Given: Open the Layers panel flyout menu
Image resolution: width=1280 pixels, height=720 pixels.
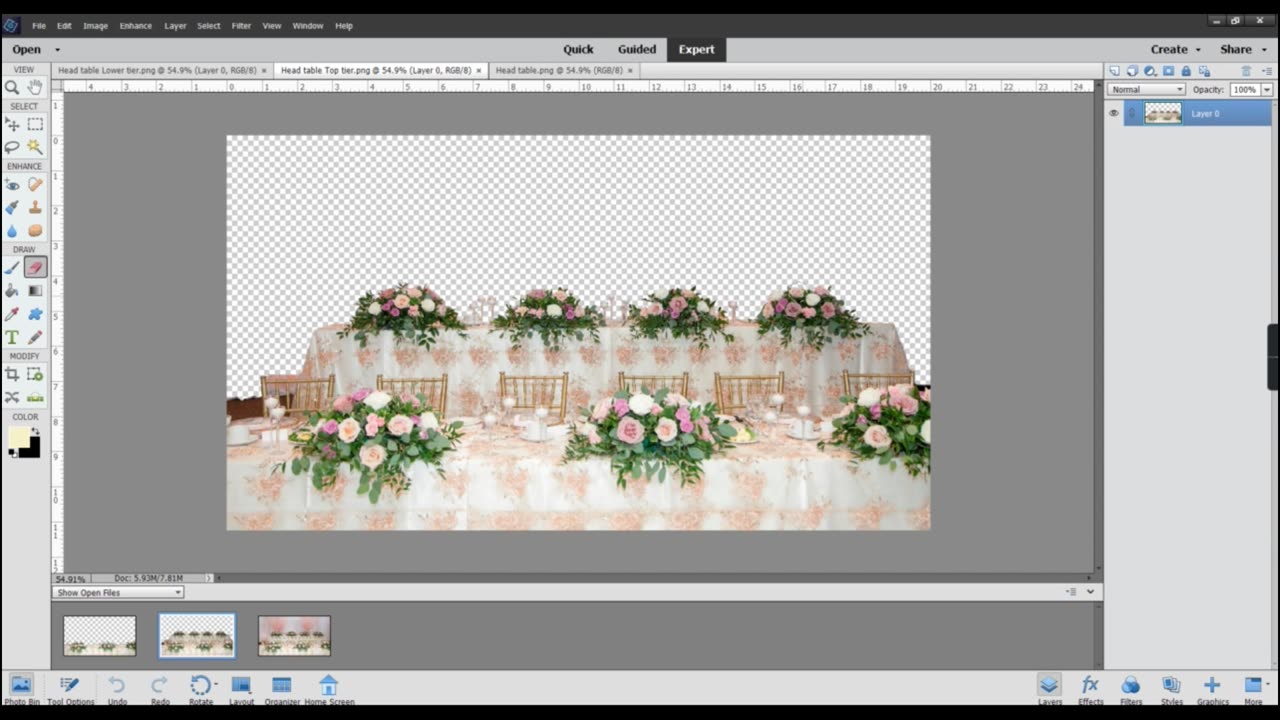Looking at the screenshot, I should 1265,71.
